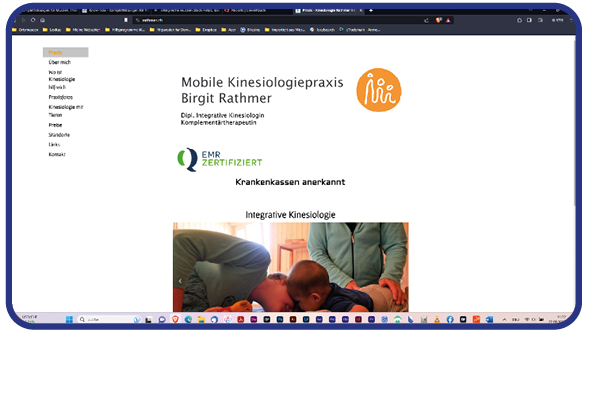This screenshot has width=591, height=413.
Task: Open the Links navigation entry
Action: click(54, 145)
